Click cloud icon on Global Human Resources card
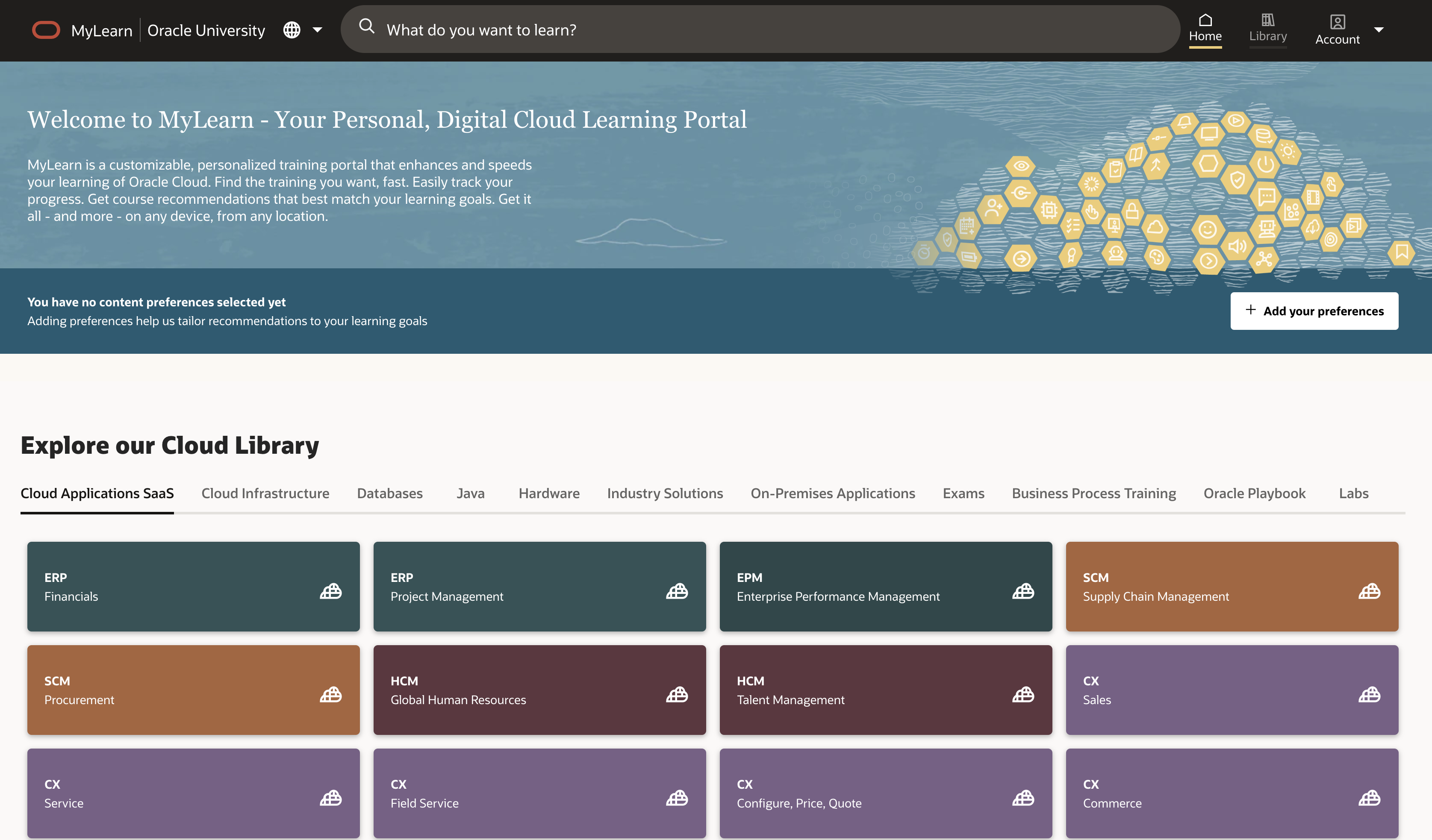1432x840 pixels. (x=677, y=694)
